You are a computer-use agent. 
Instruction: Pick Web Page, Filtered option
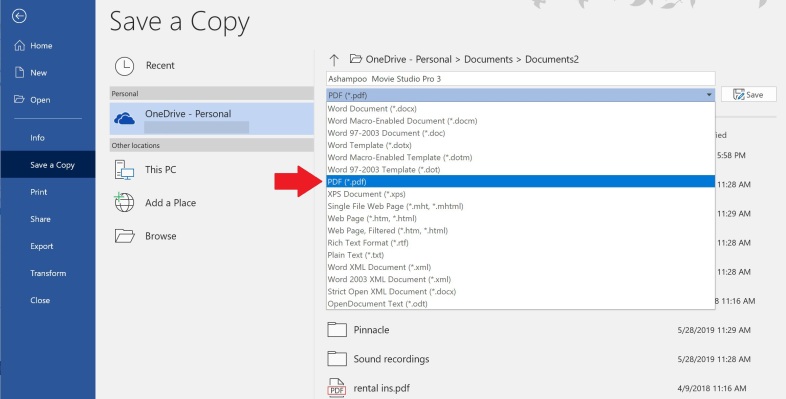520,231
